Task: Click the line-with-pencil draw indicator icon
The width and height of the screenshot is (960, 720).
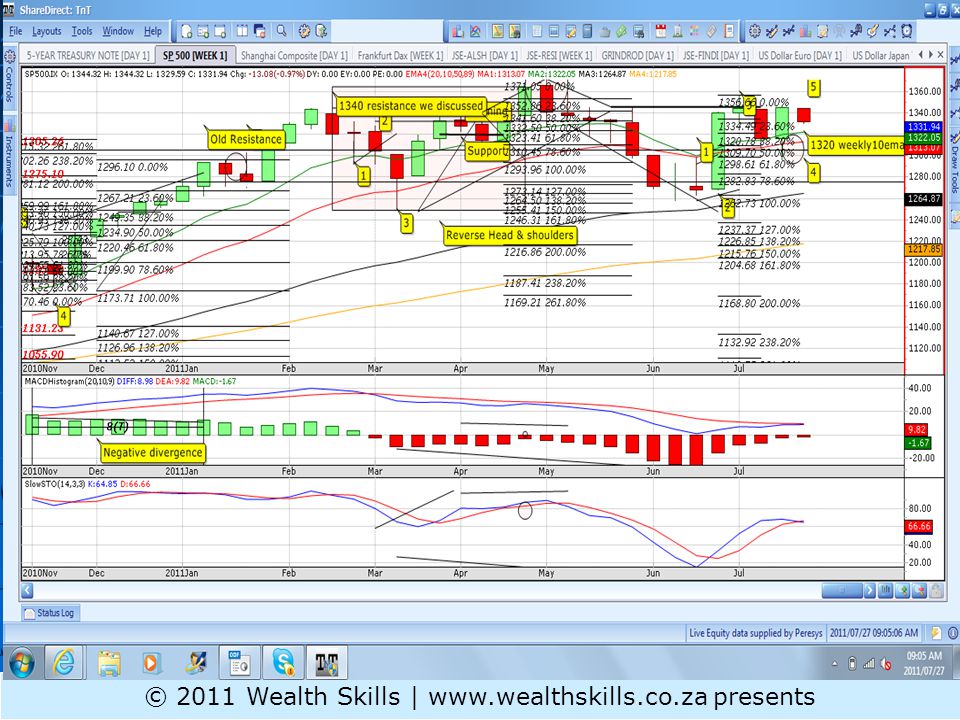Action: coord(772,31)
